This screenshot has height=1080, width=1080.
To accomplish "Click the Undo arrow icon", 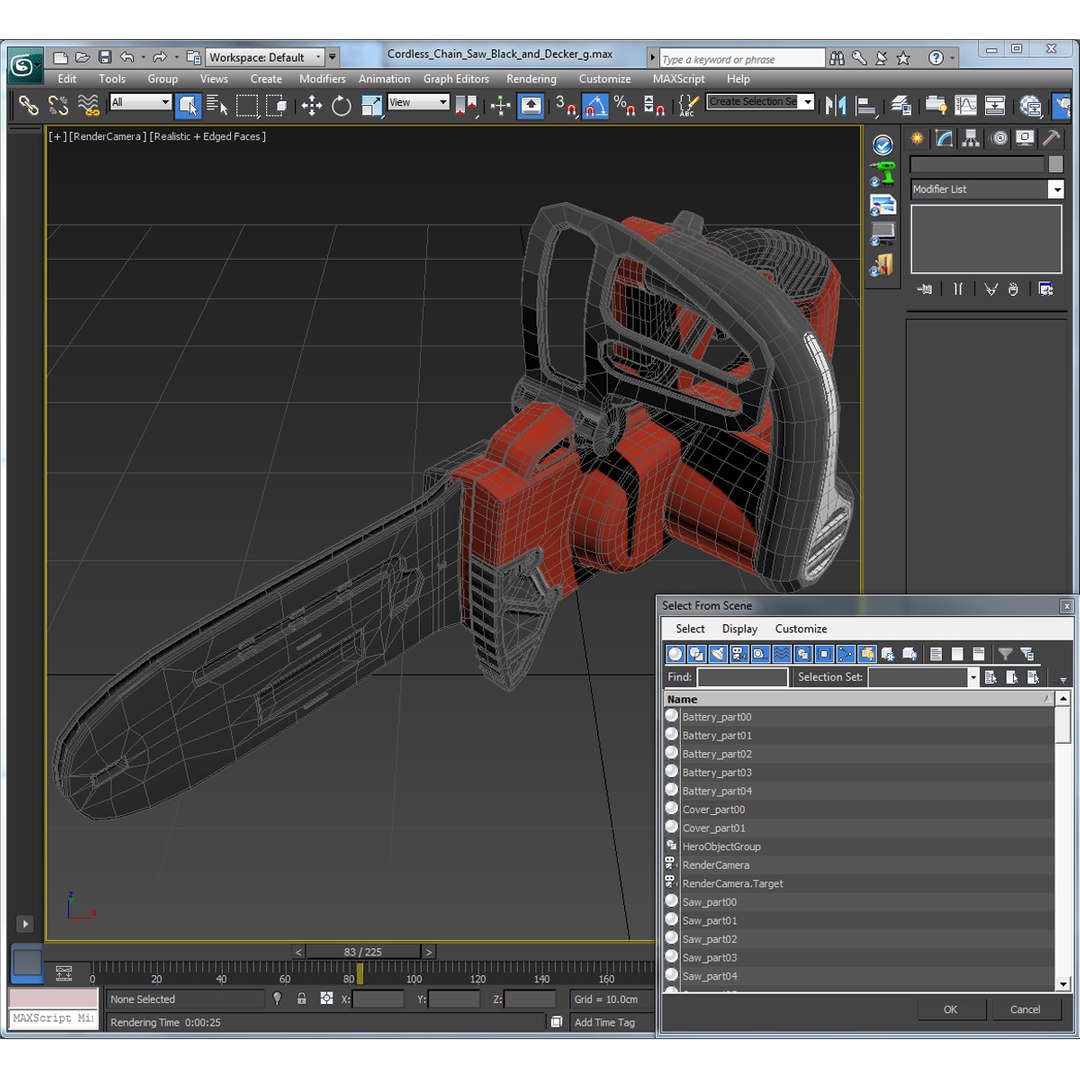I will point(127,57).
